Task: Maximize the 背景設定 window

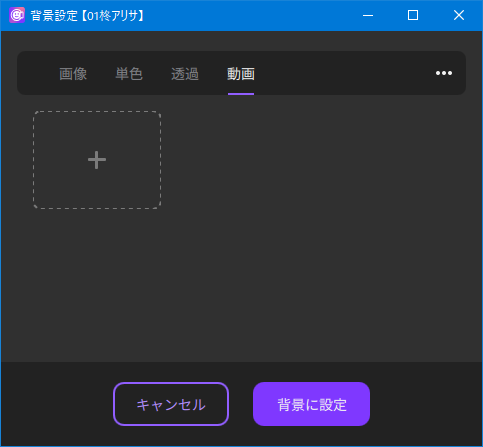Action: (x=413, y=15)
